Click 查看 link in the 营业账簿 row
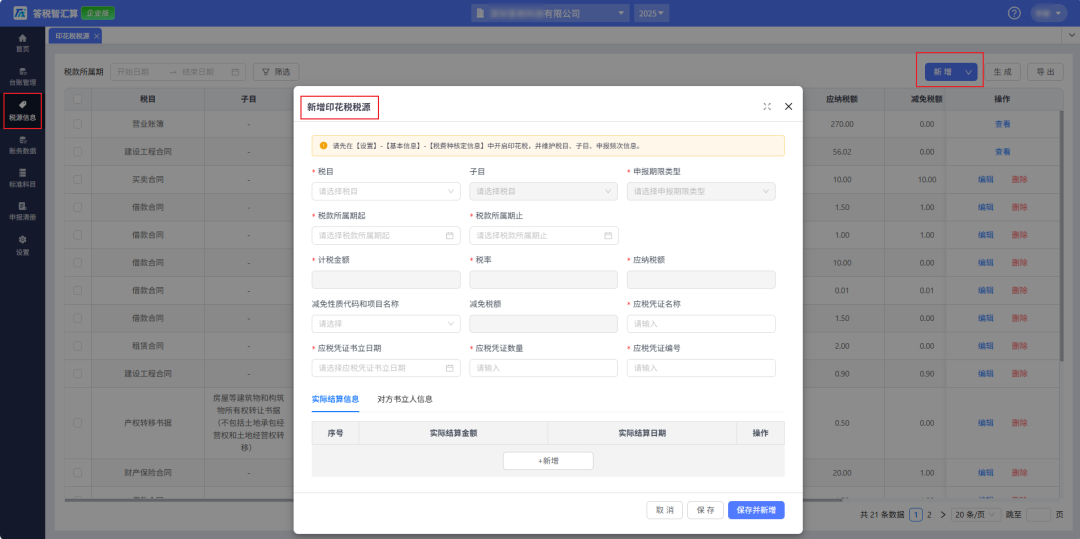The image size is (1080, 539). pos(1002,124)
